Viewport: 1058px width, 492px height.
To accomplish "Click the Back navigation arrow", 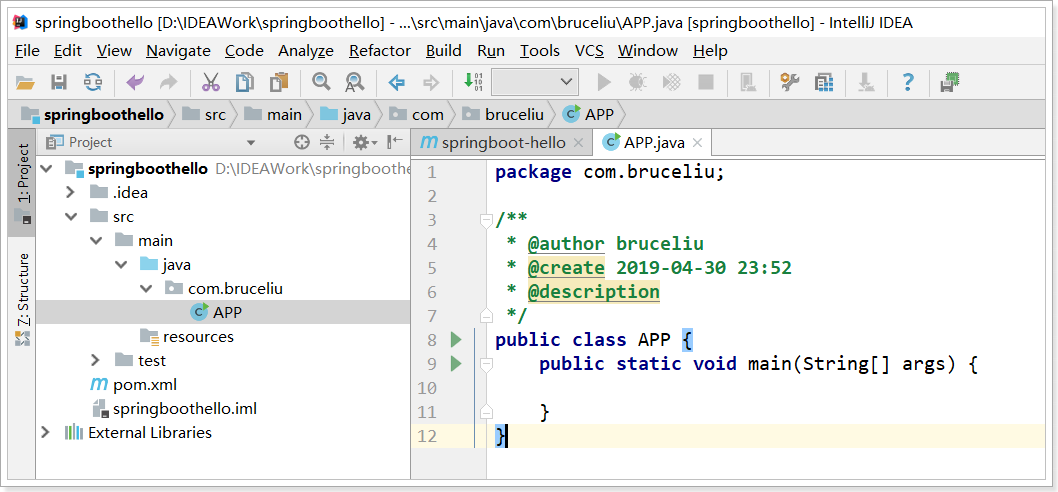I will point(397,83).
